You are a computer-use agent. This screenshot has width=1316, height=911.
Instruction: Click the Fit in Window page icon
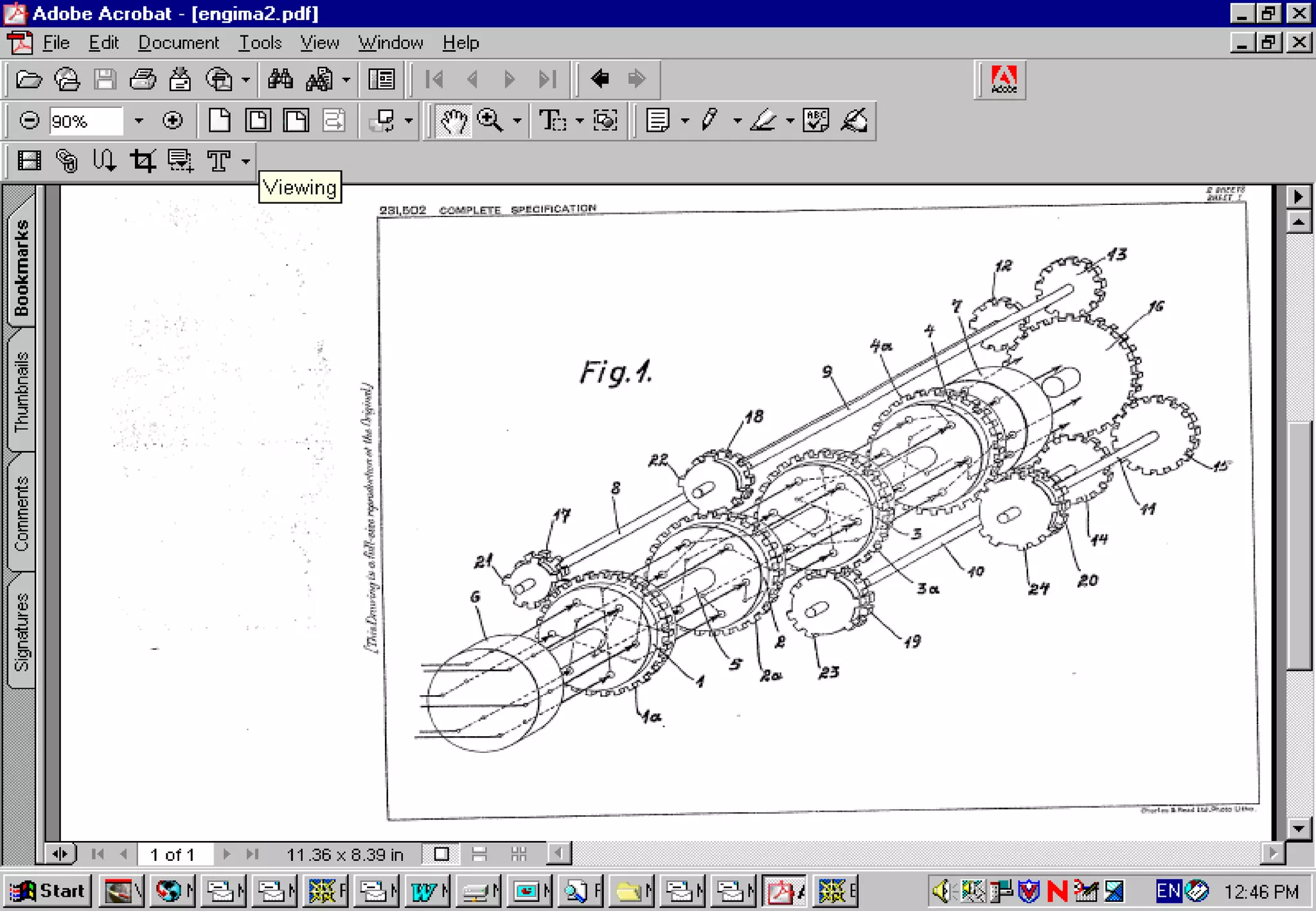click(258, 121)
